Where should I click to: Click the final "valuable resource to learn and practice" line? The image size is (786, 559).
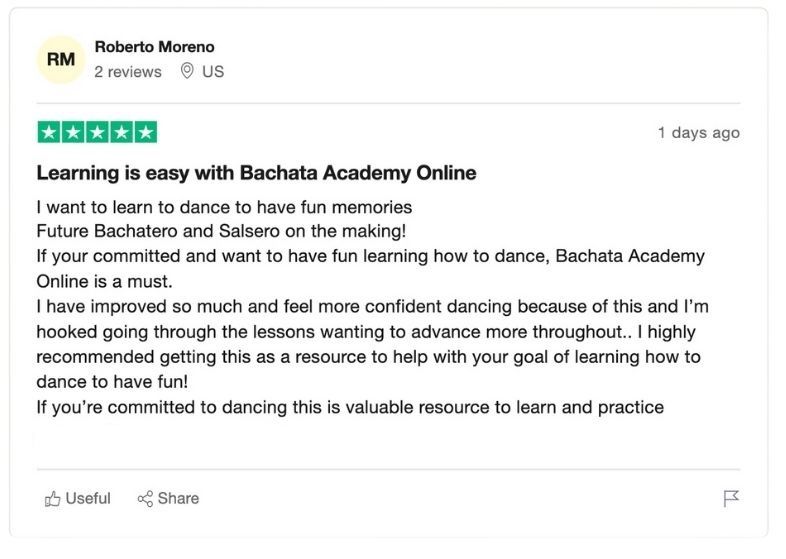point(350,407)
